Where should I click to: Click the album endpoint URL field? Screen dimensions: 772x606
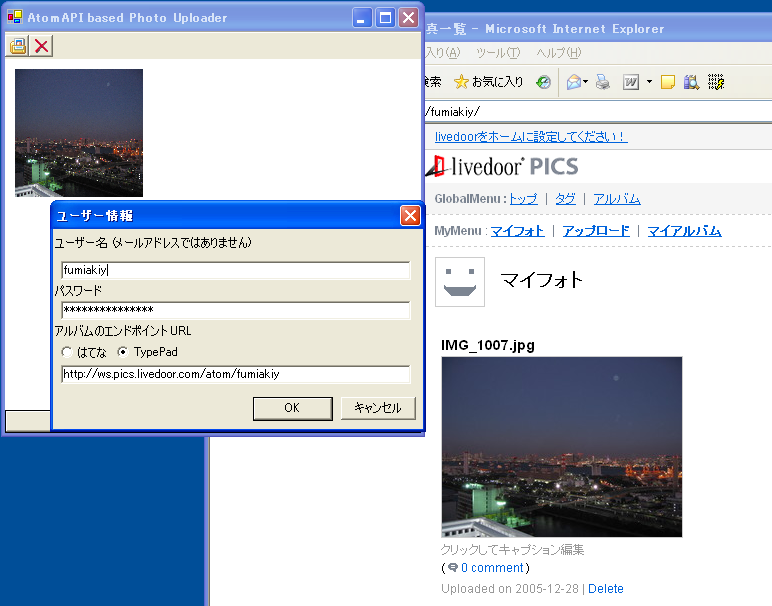pyautogui.click(x=236, y=374)
